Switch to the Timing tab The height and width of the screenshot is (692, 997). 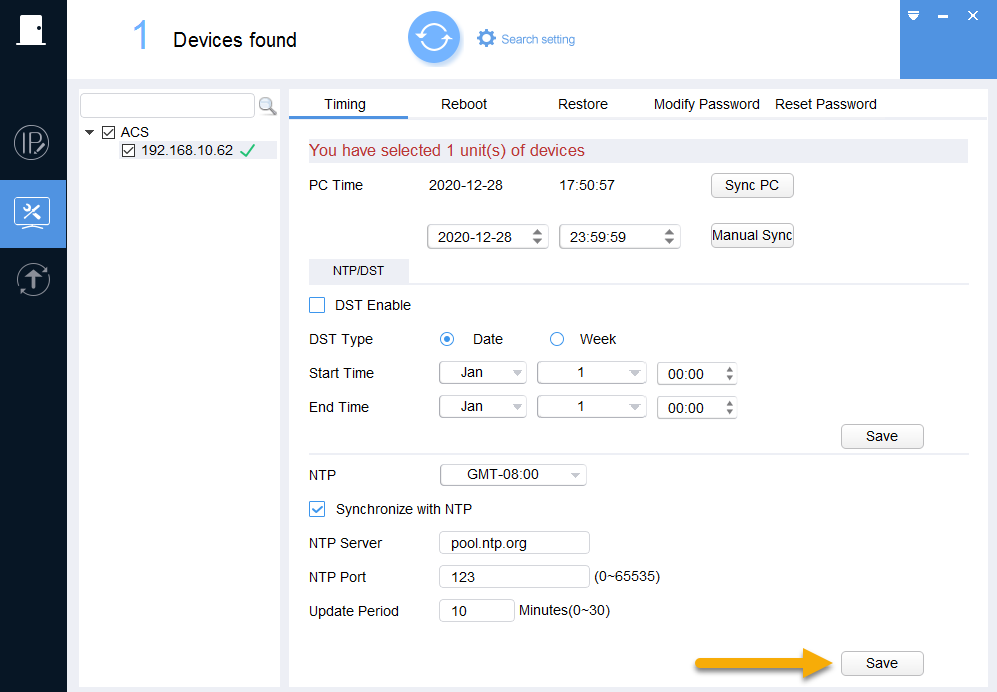[345, 104]
